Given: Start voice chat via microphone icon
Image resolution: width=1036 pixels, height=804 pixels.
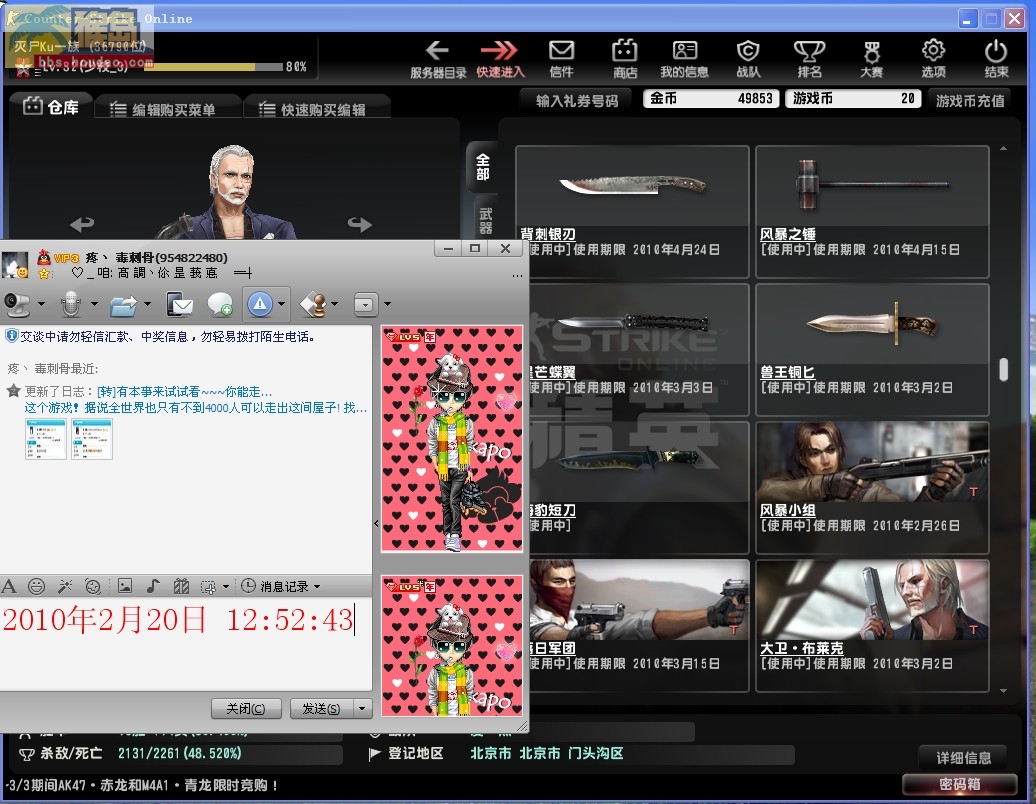Looking at the screenshot, I should [71, 305].
